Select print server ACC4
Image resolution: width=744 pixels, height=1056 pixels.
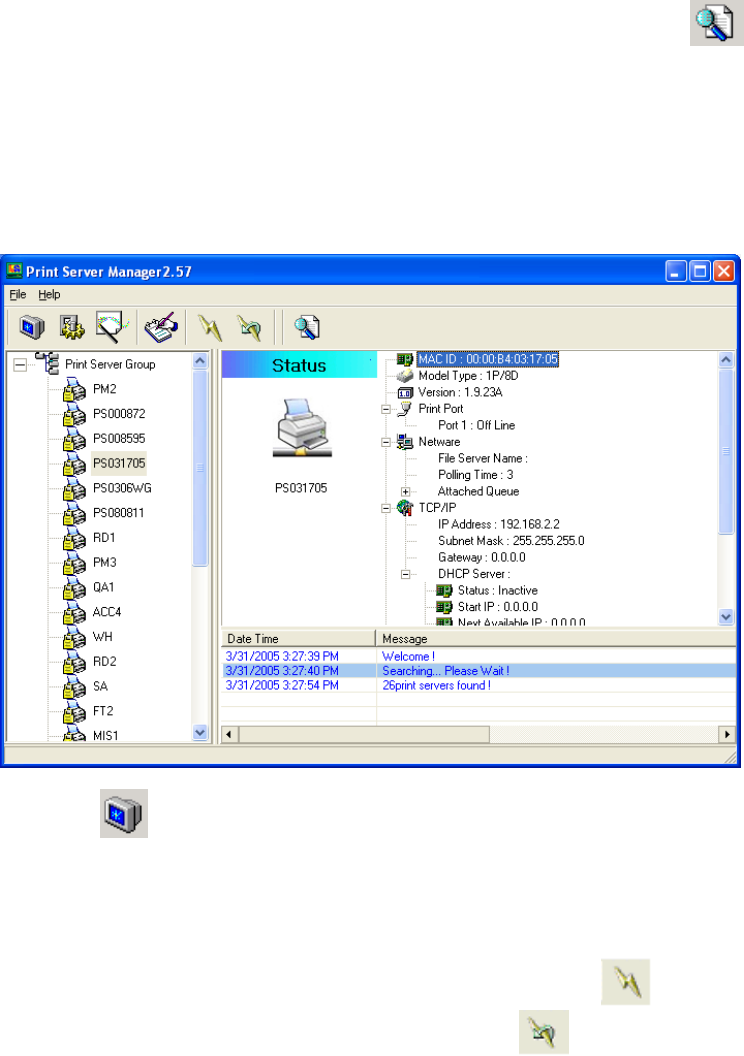tap(106, 612)
